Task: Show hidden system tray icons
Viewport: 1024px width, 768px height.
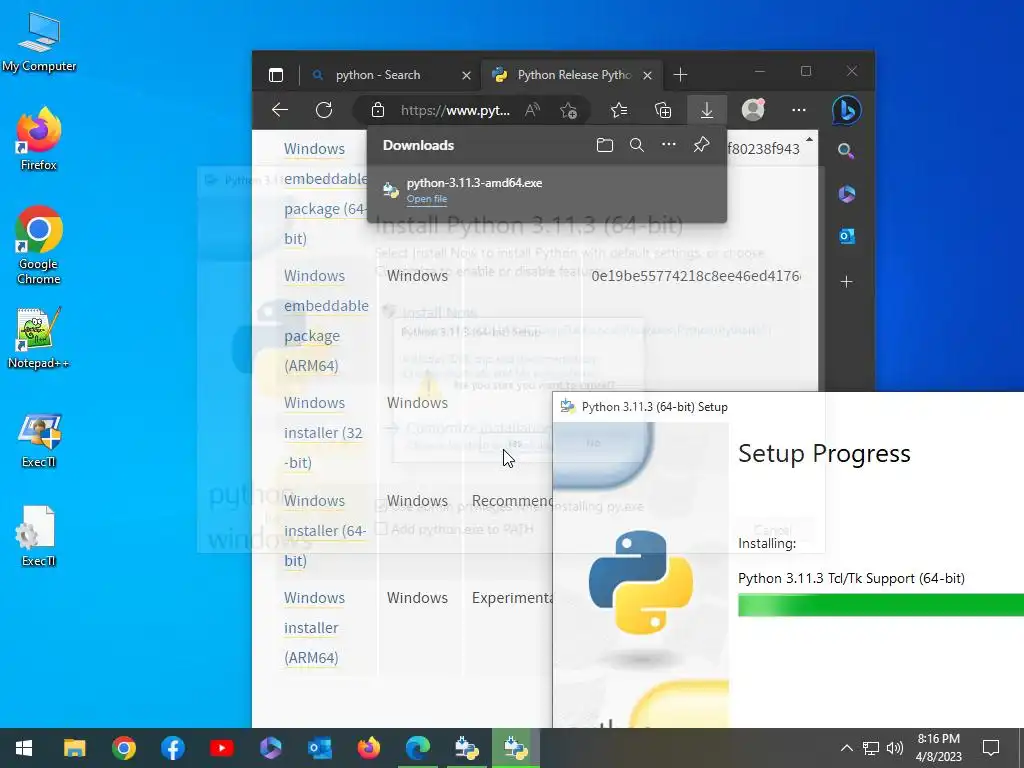Action: pyautogui.click(x=846, y=748)
